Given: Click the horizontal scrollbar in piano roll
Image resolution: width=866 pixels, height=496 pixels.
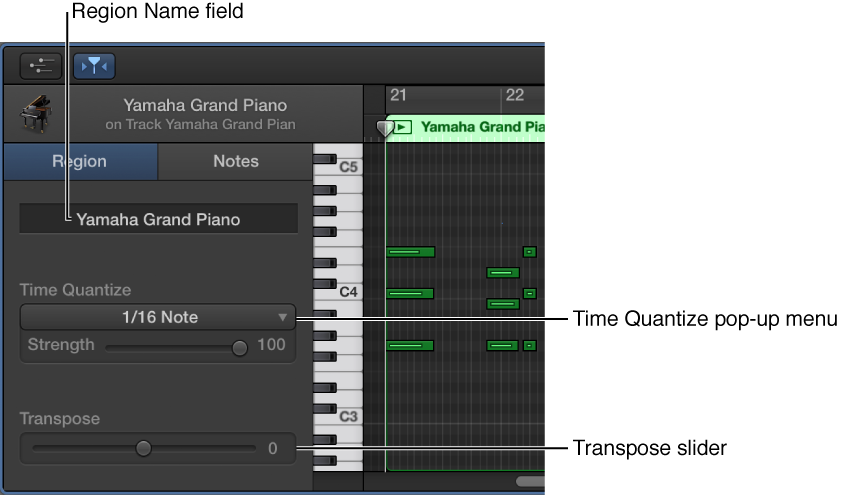Looking at the screenshot, I should (x=530, y=482).
